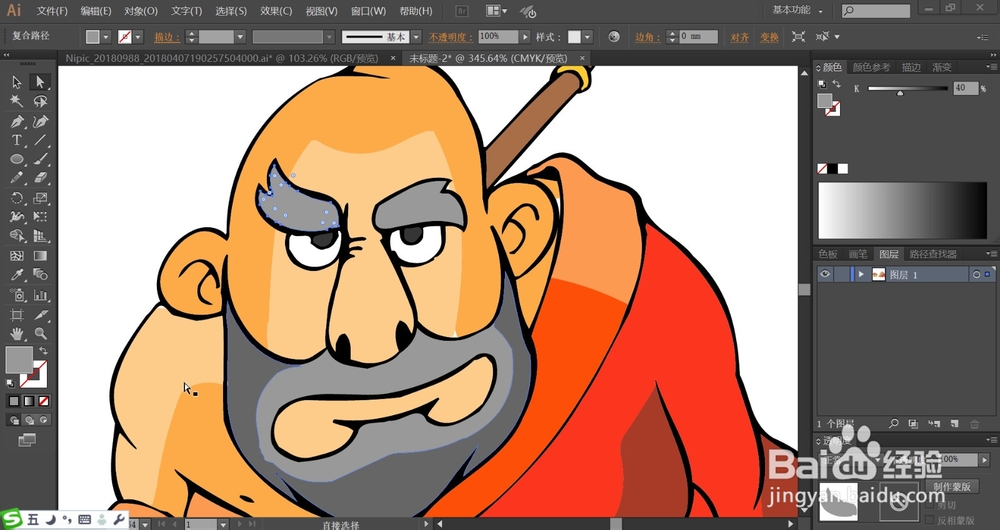
Task: Pick the Blend tool
Action: pyautogui.click(x=40, y=275)
